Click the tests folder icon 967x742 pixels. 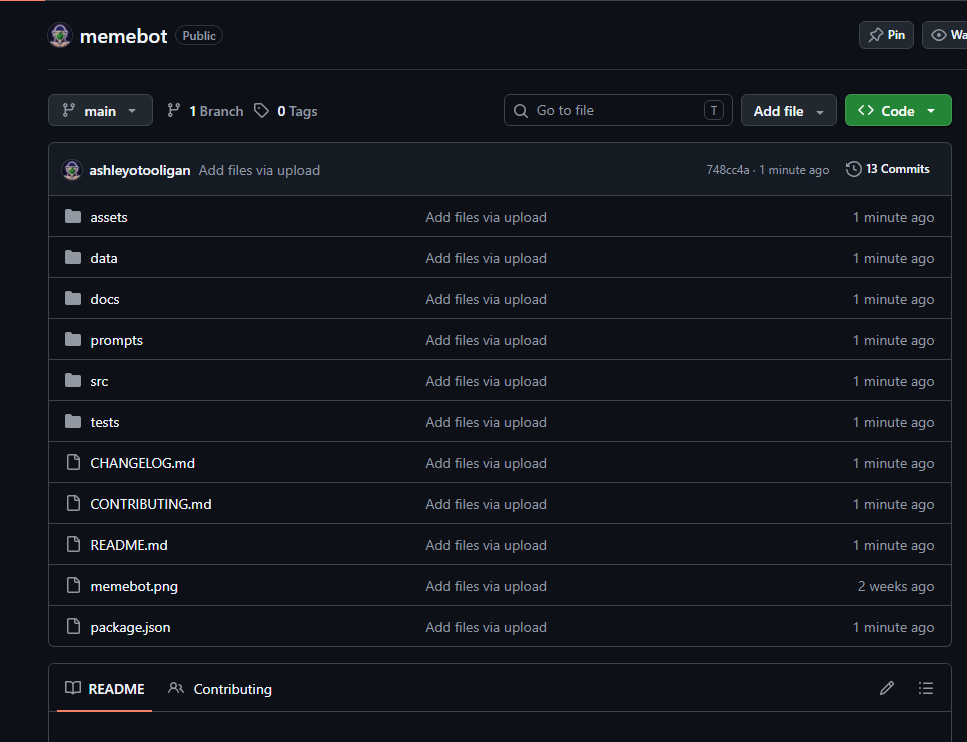coord(73,421)
